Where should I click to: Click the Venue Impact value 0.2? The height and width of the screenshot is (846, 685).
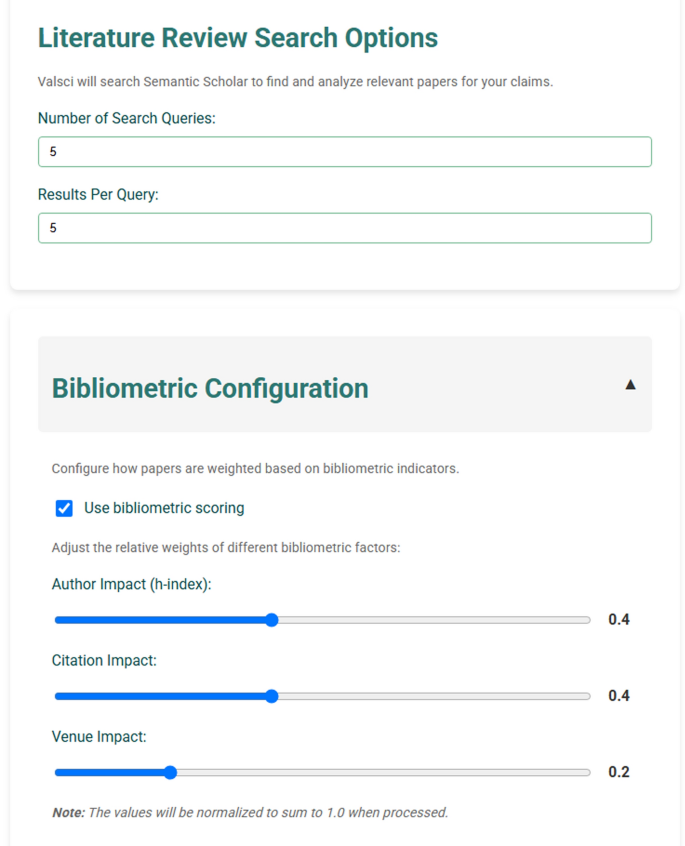click(619, 772)
